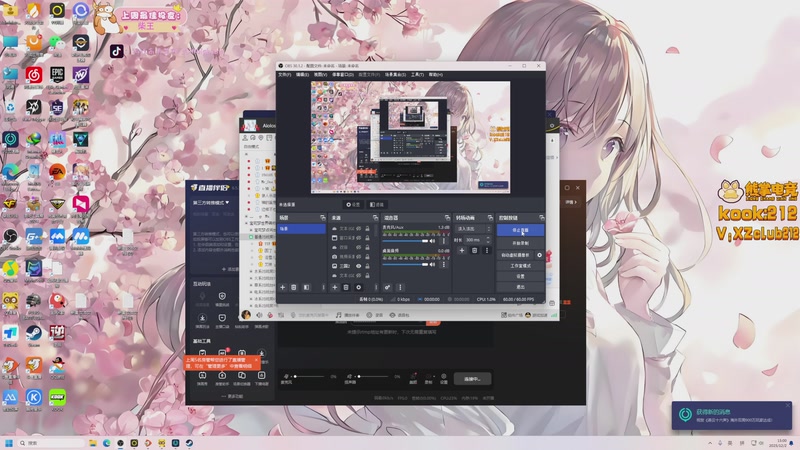Open OBS 视图(V) menu
This screenshot has width=800, height=450.
coord(320,74)
